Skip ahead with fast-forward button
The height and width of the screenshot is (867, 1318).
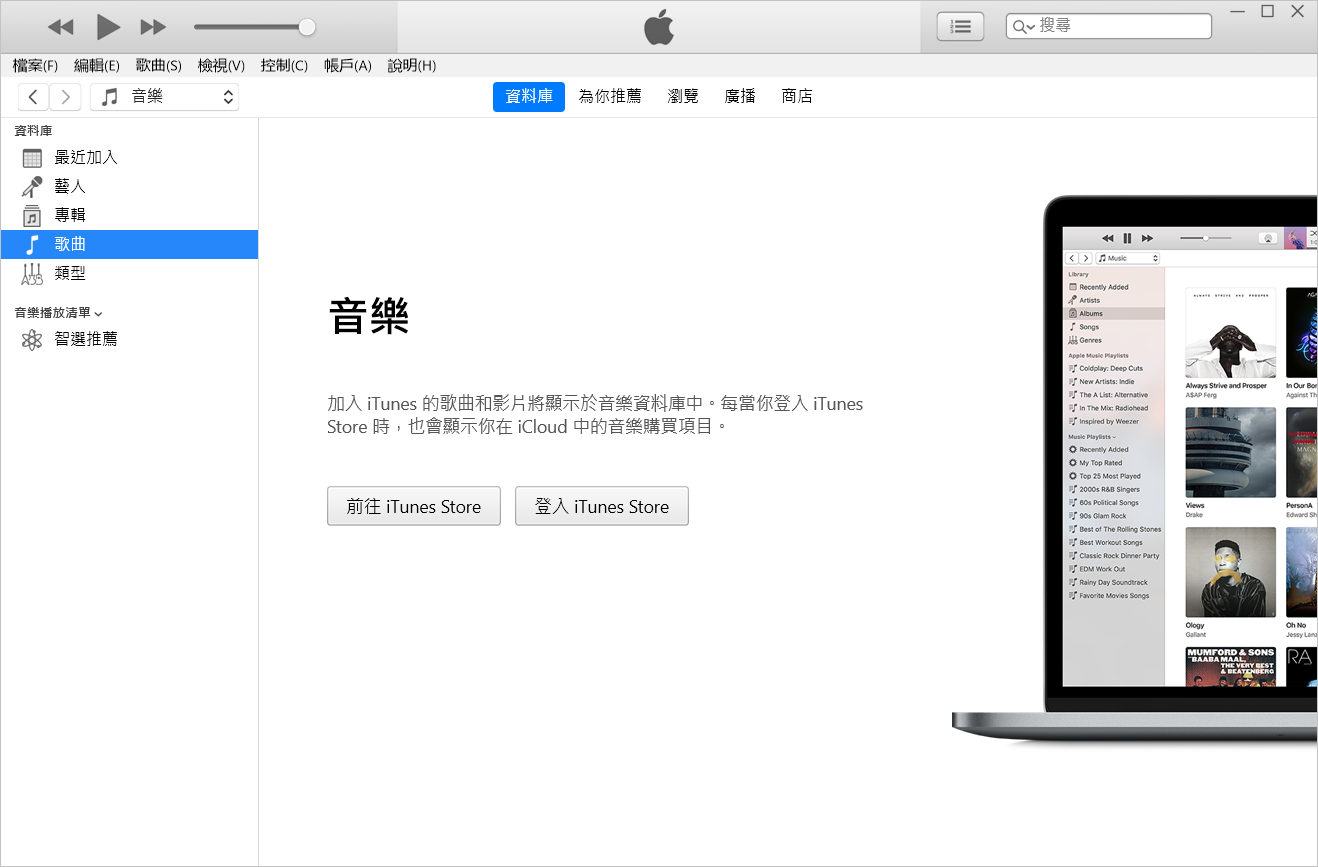click(x=153, y=27)
